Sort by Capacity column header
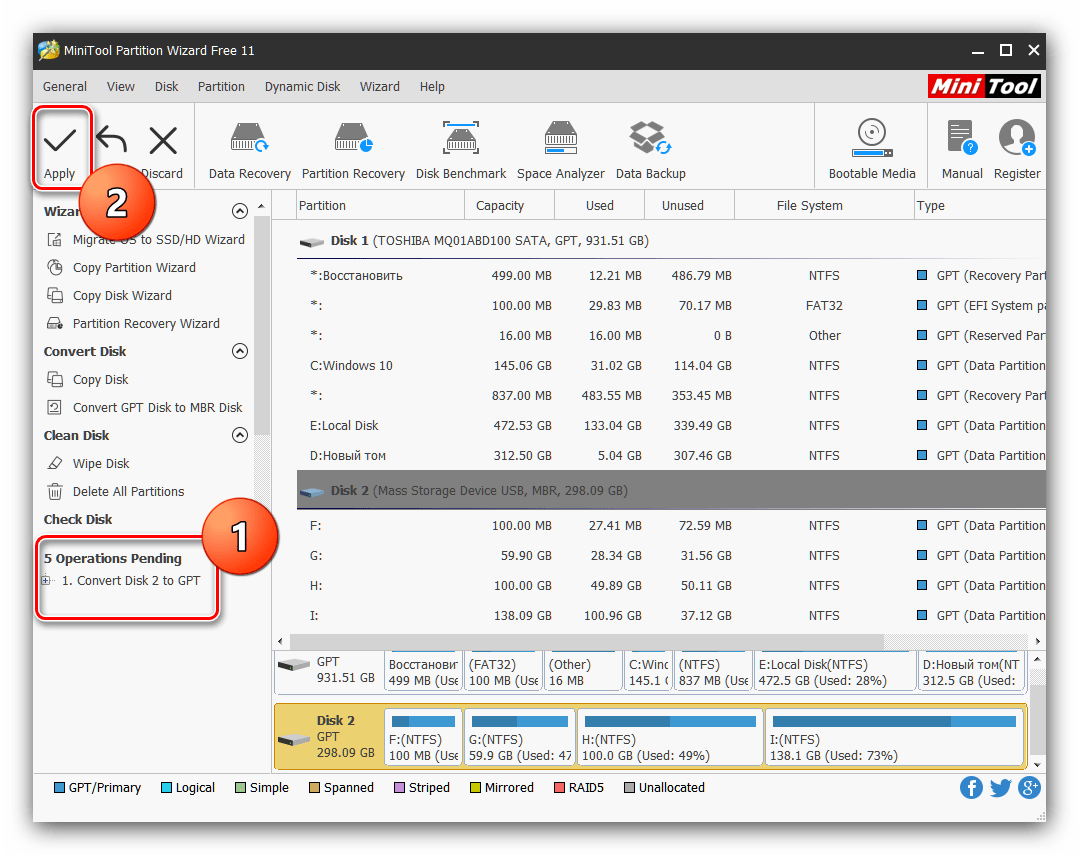The image size is (1079, 855). [x=500, y=206]
